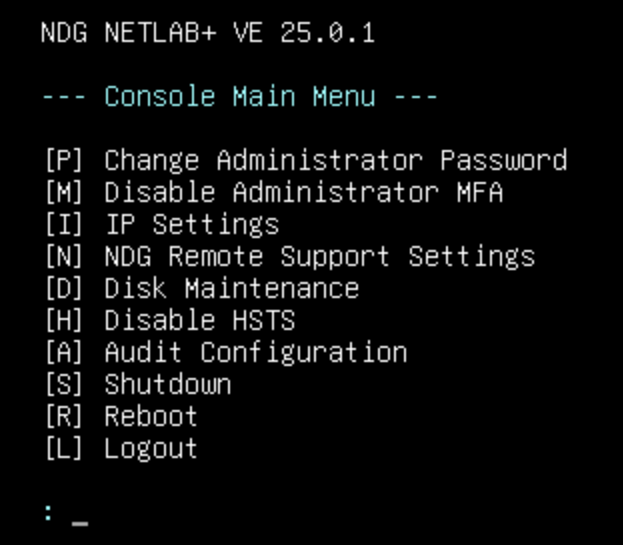Click the NDG NETLAB+ VE version title
Image resolution: width=623 pixels, height=545 pixels.
pyautogui.click(x=207, y=33)
